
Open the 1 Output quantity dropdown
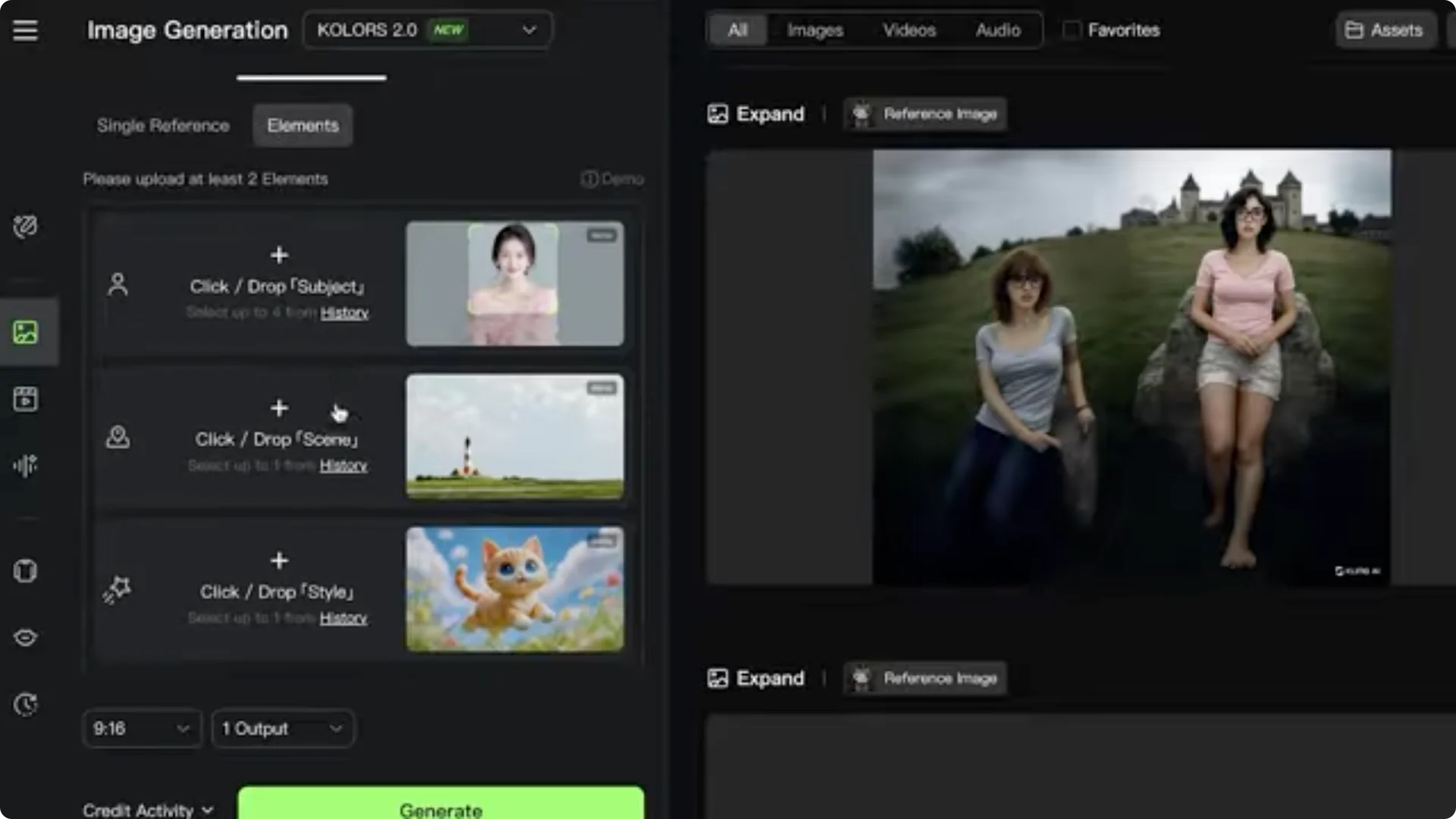[x=282, y=729]
